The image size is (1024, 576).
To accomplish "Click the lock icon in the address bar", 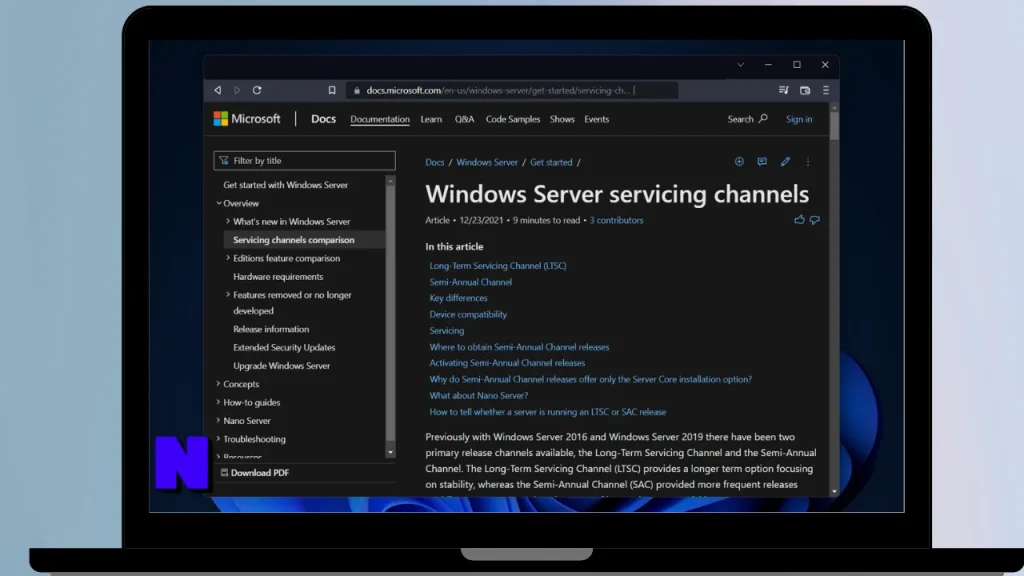I will click(357, 91).
